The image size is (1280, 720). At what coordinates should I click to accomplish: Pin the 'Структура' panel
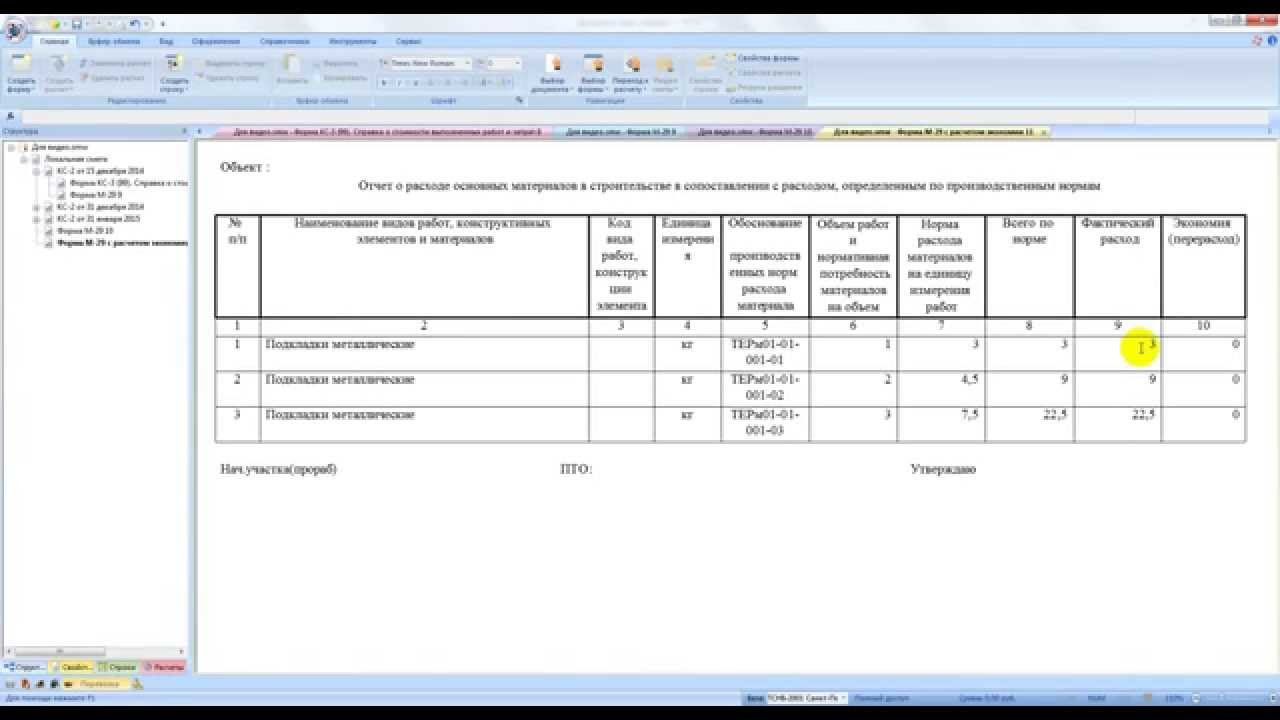tap(184, 131)
